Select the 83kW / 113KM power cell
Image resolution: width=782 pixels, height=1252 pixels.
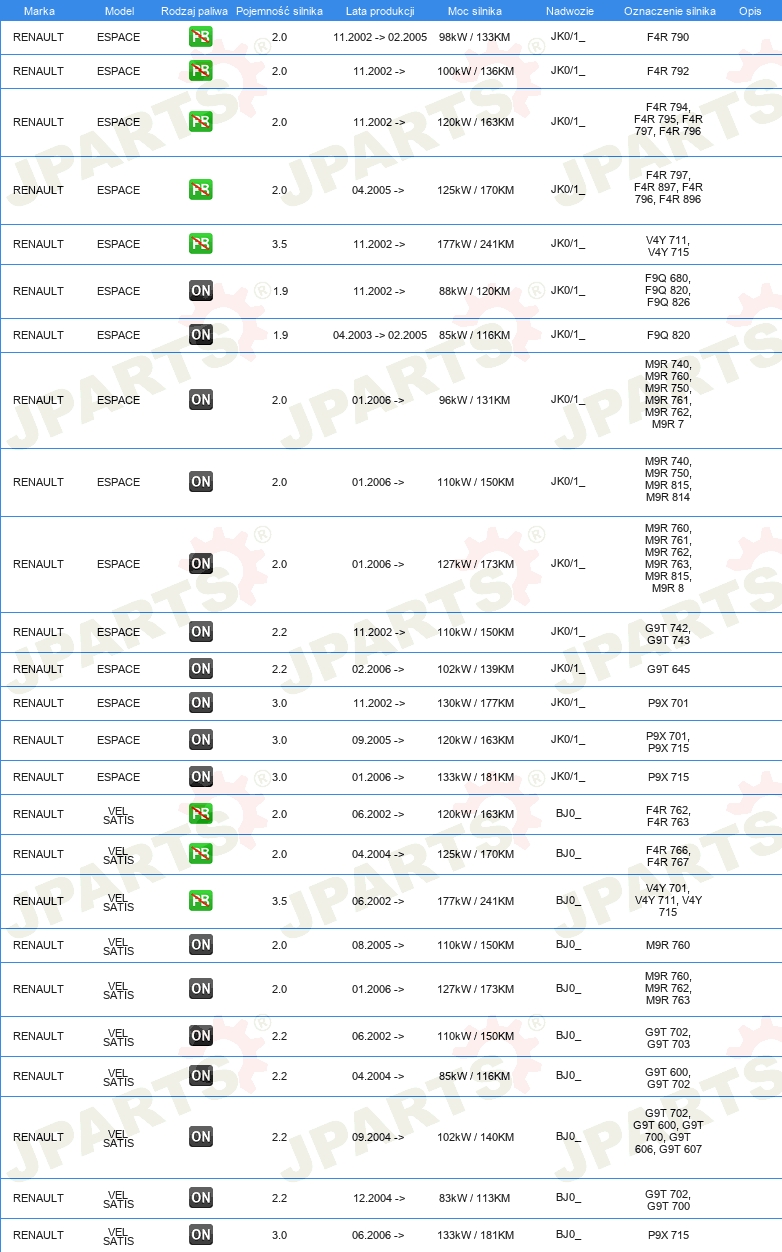(476, 1198)
